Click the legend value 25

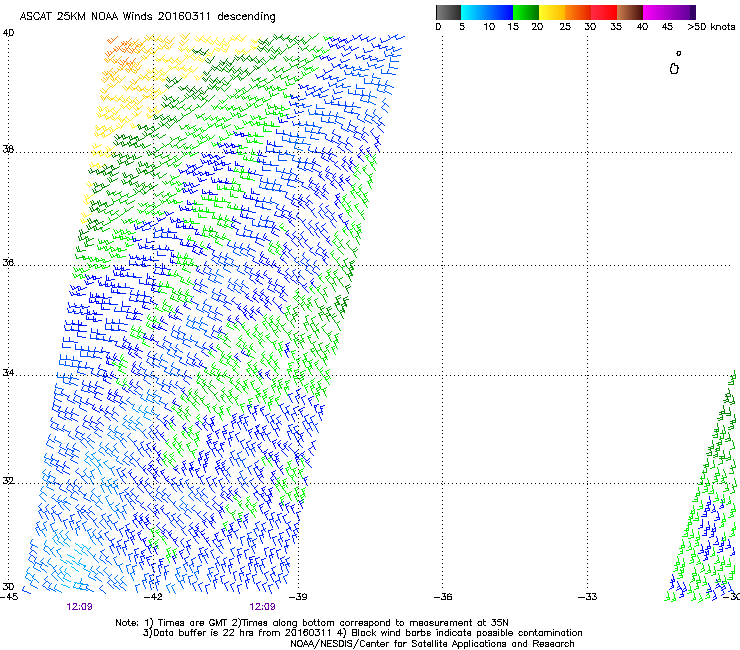pos(565,27)
